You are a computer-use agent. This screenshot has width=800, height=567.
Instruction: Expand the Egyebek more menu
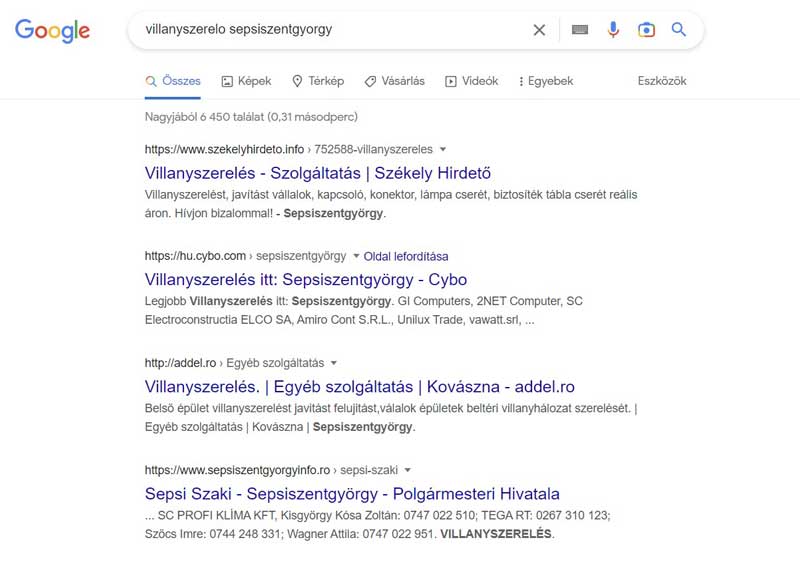546,81
